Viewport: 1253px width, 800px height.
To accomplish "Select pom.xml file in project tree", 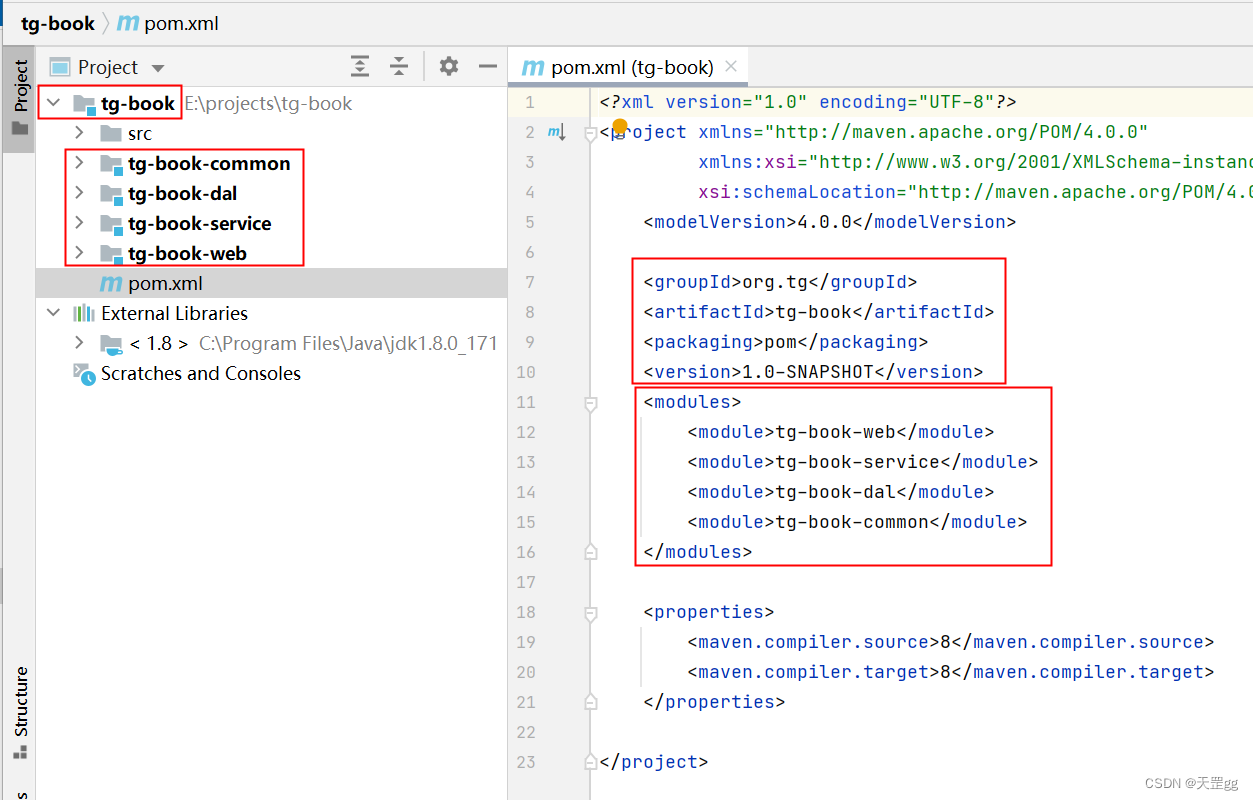I will (x=166, y=283).
